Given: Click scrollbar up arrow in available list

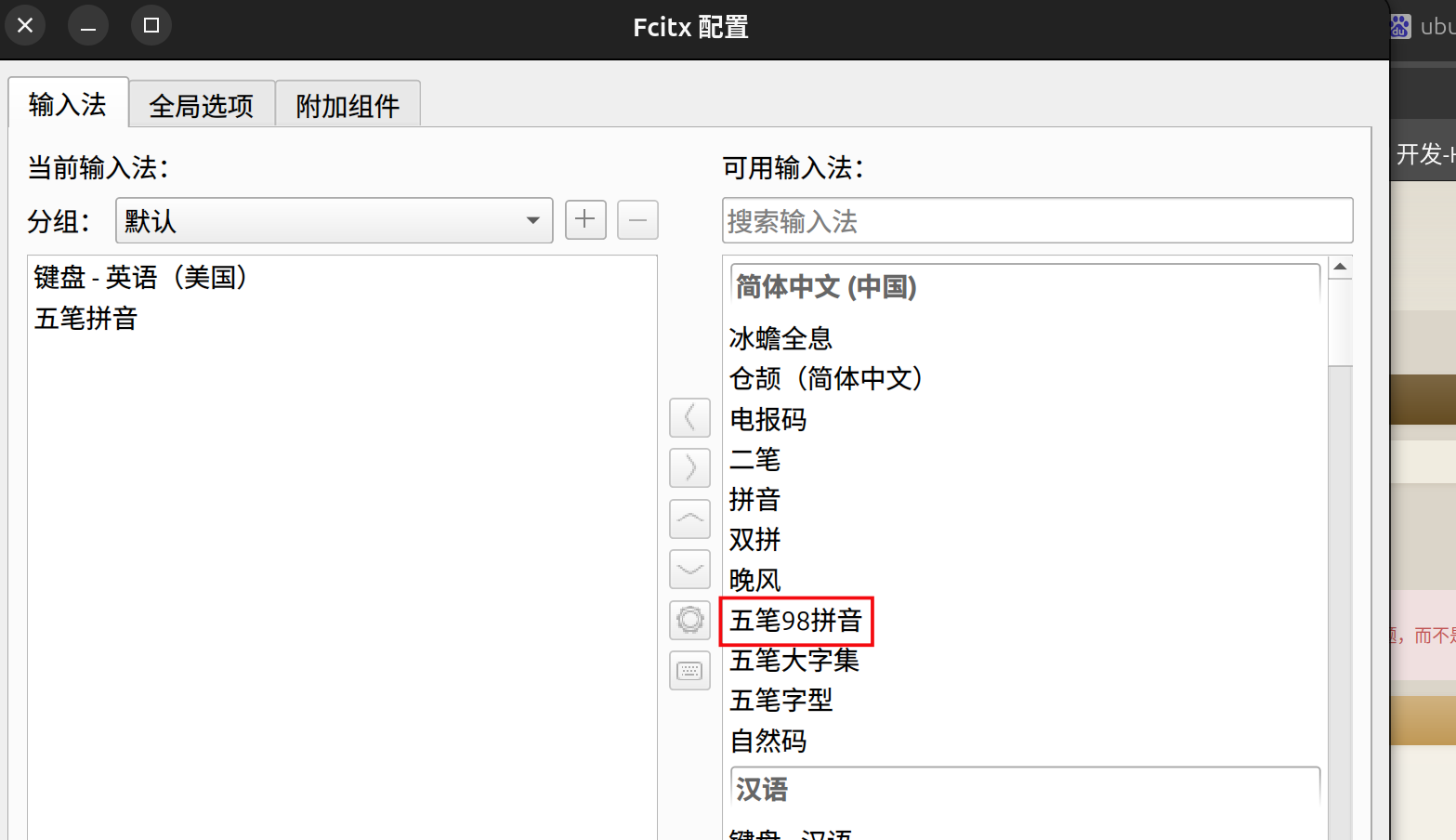Looking at the screenshot, I should (1340, 267).
